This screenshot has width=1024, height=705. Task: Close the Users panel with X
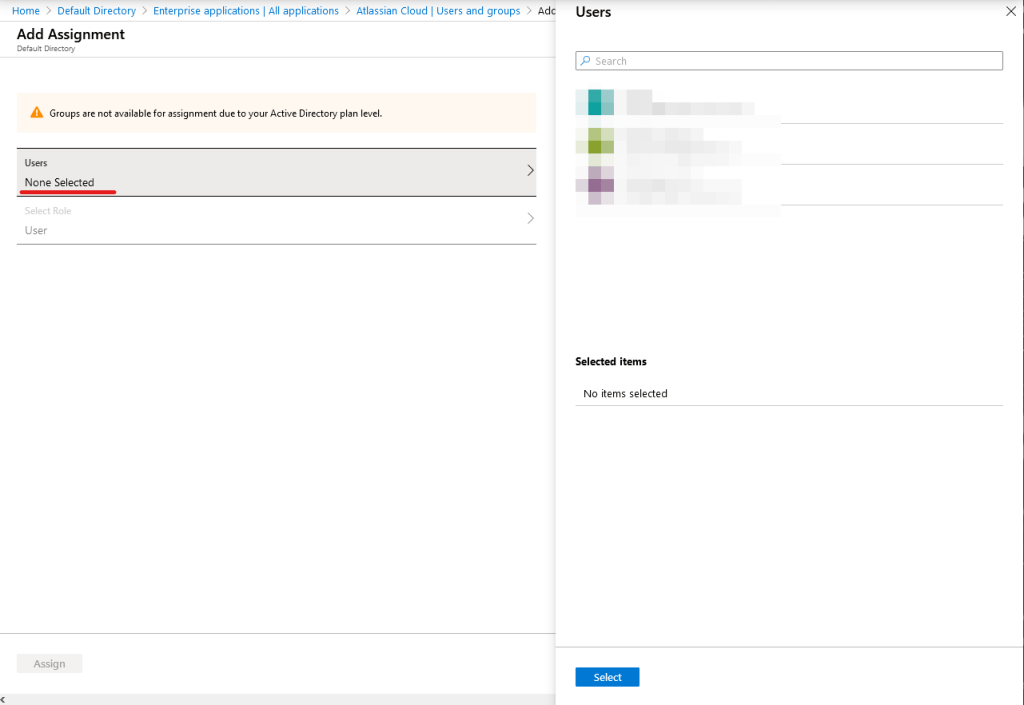pos(1009,12)
